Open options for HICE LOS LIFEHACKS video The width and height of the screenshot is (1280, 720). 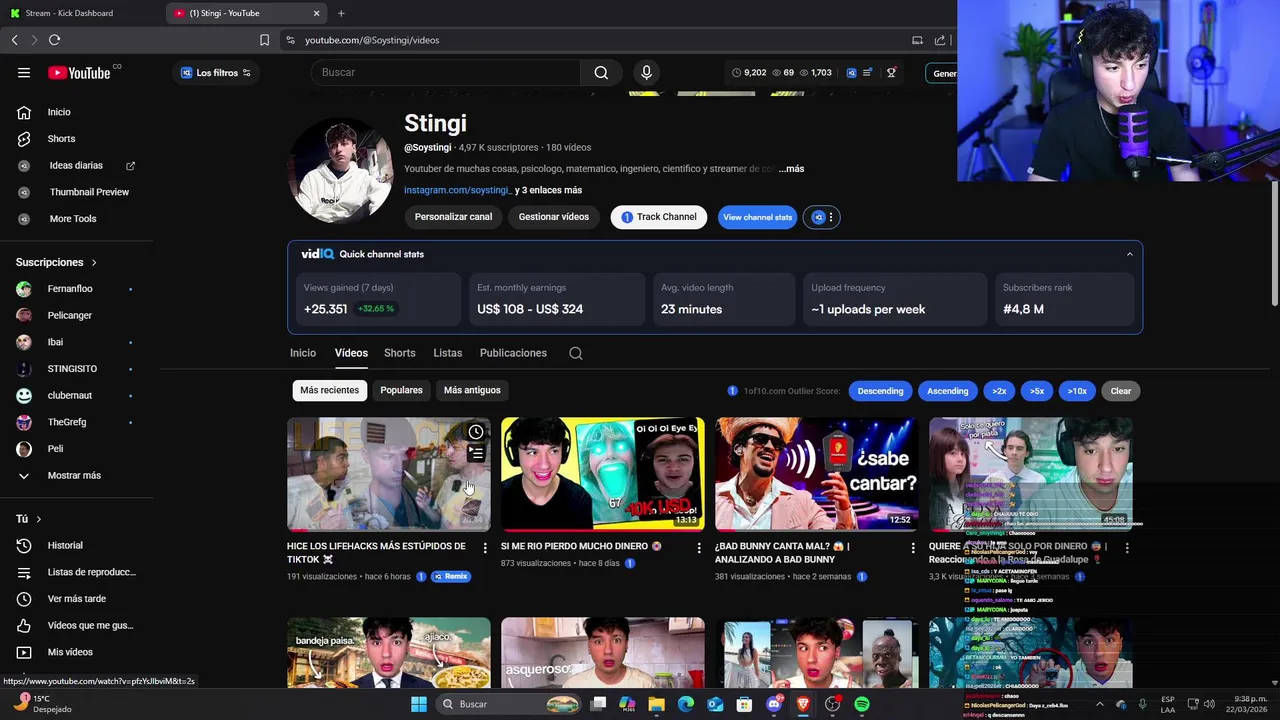pos(485,548)
